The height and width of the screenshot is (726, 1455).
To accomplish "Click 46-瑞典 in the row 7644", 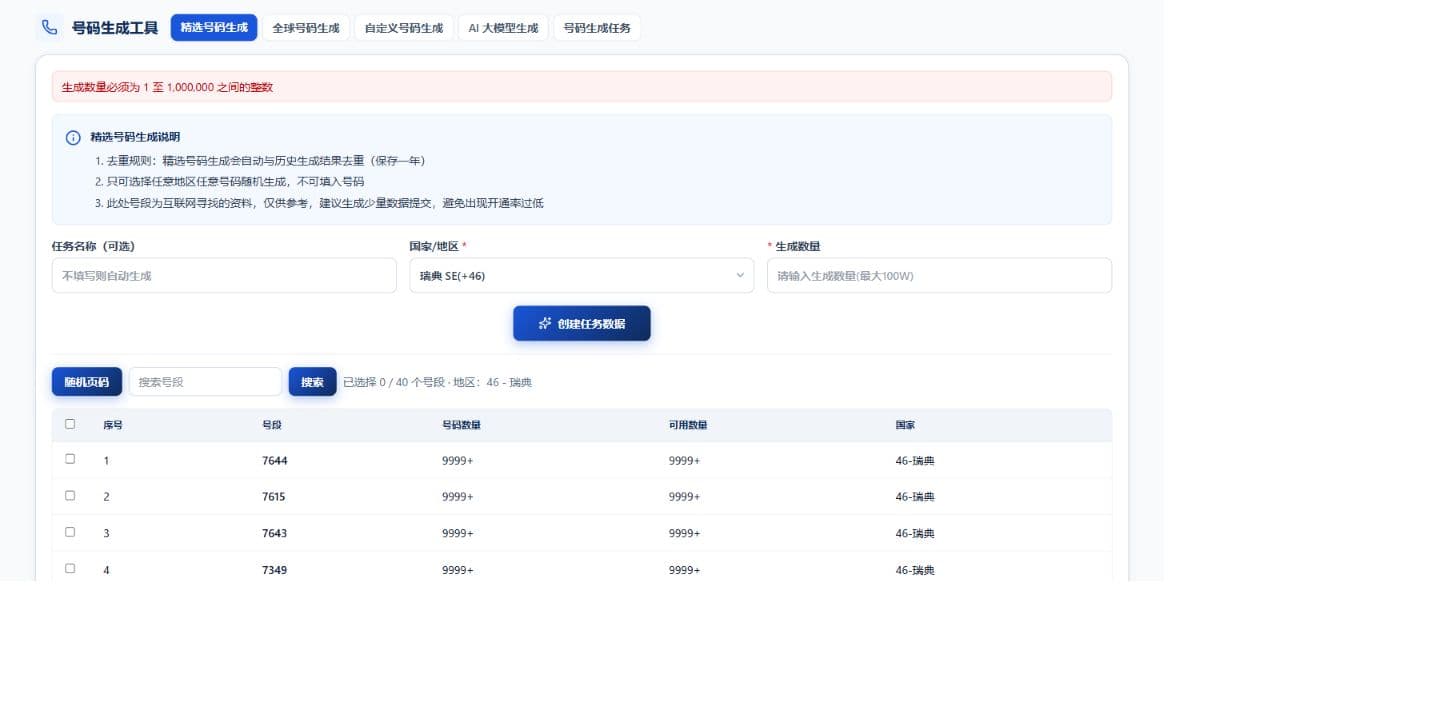I will (x=915, y=461).
